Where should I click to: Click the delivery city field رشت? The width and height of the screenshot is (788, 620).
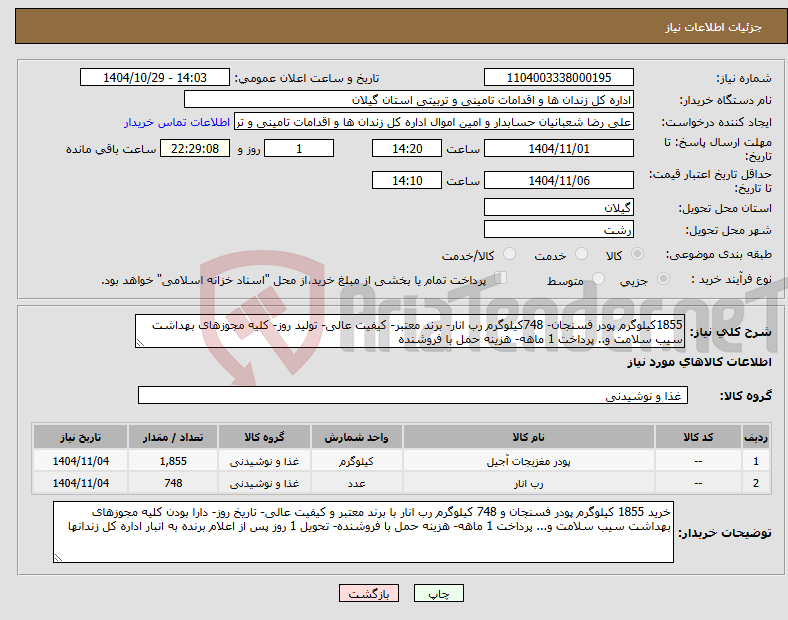pyautogui.click(x=559, y=230)
